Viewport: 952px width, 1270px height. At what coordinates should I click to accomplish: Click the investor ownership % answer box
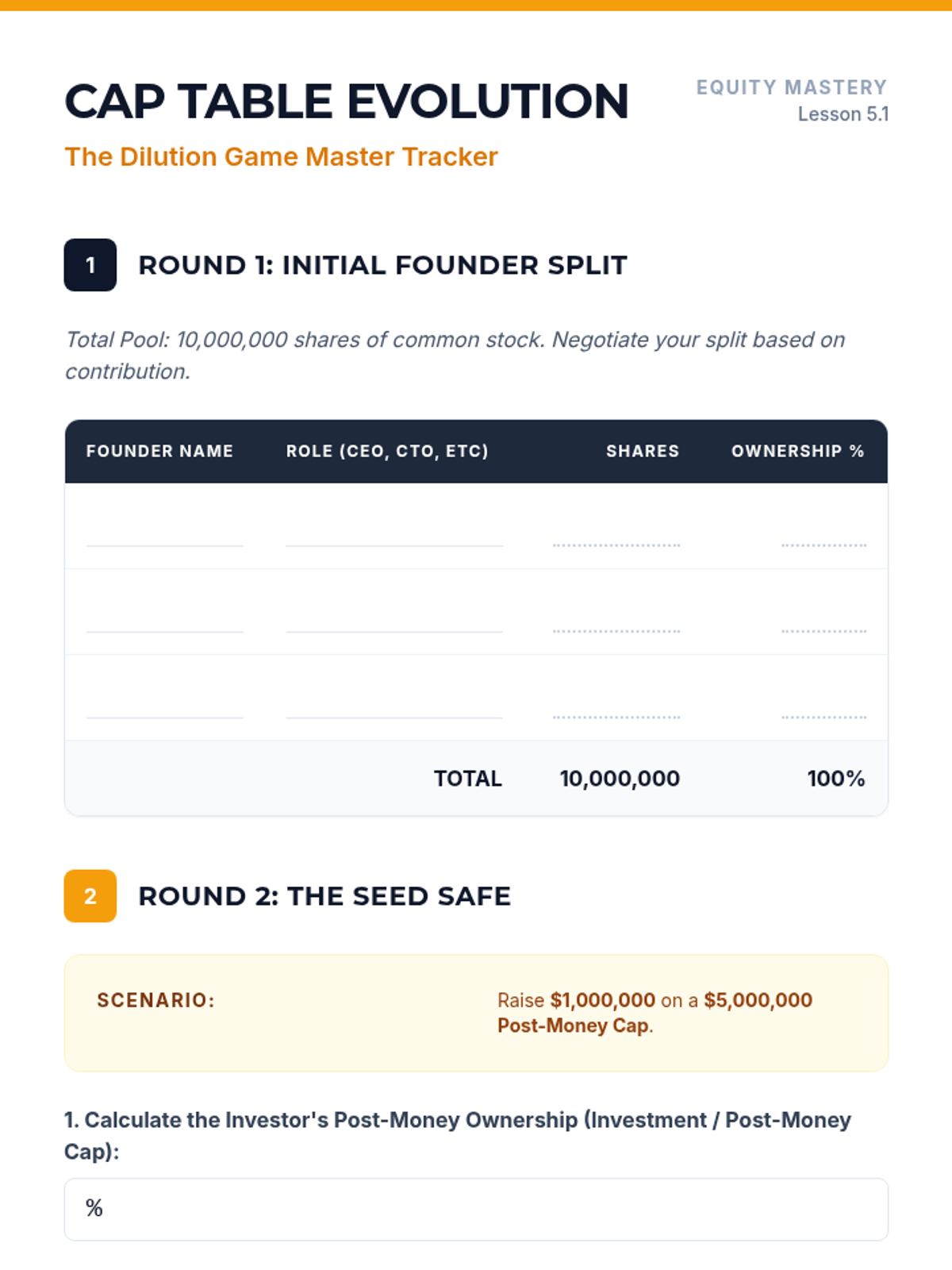(476, 1209)
